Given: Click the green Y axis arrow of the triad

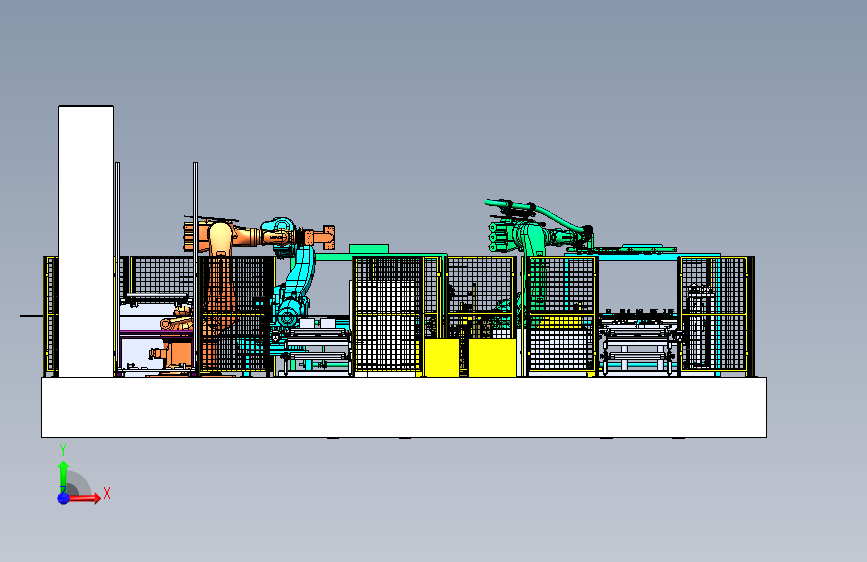Looking at the screenshot, I should [x=63, y=476].
